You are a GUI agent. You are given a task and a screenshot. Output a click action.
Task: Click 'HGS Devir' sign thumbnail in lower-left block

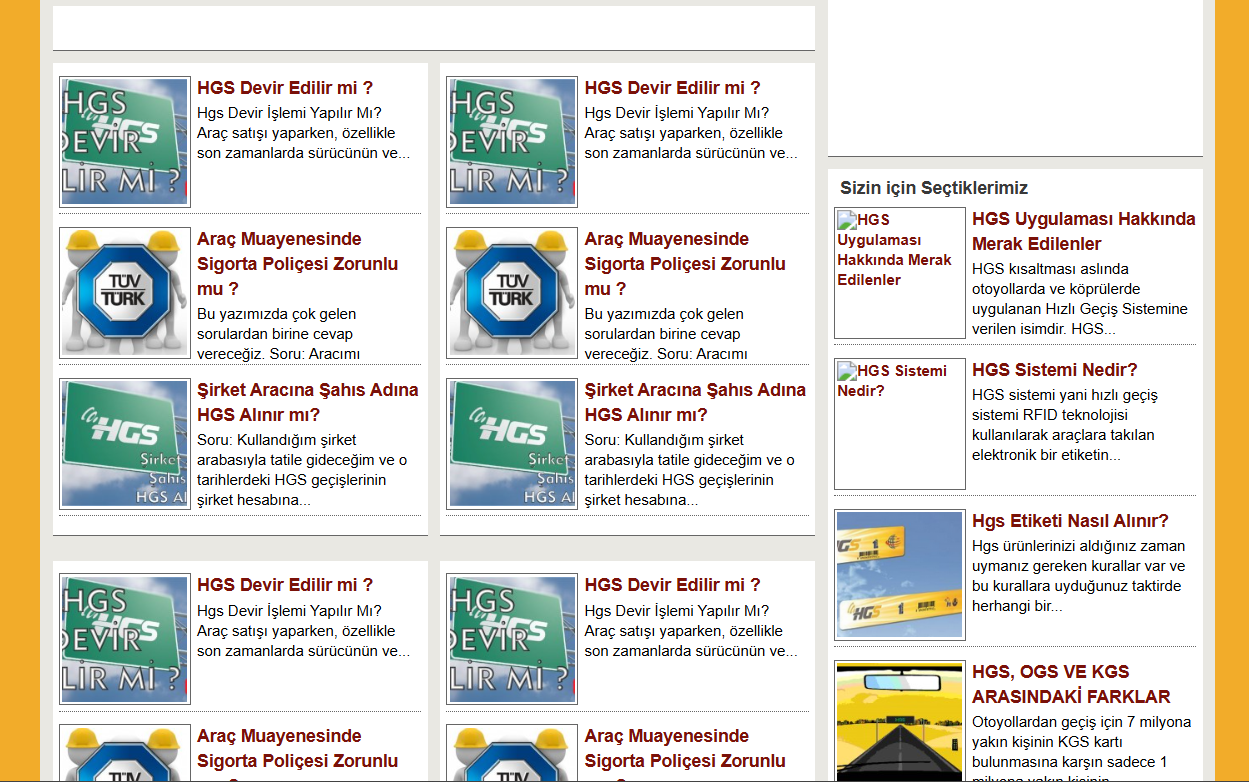pos(125,639)
